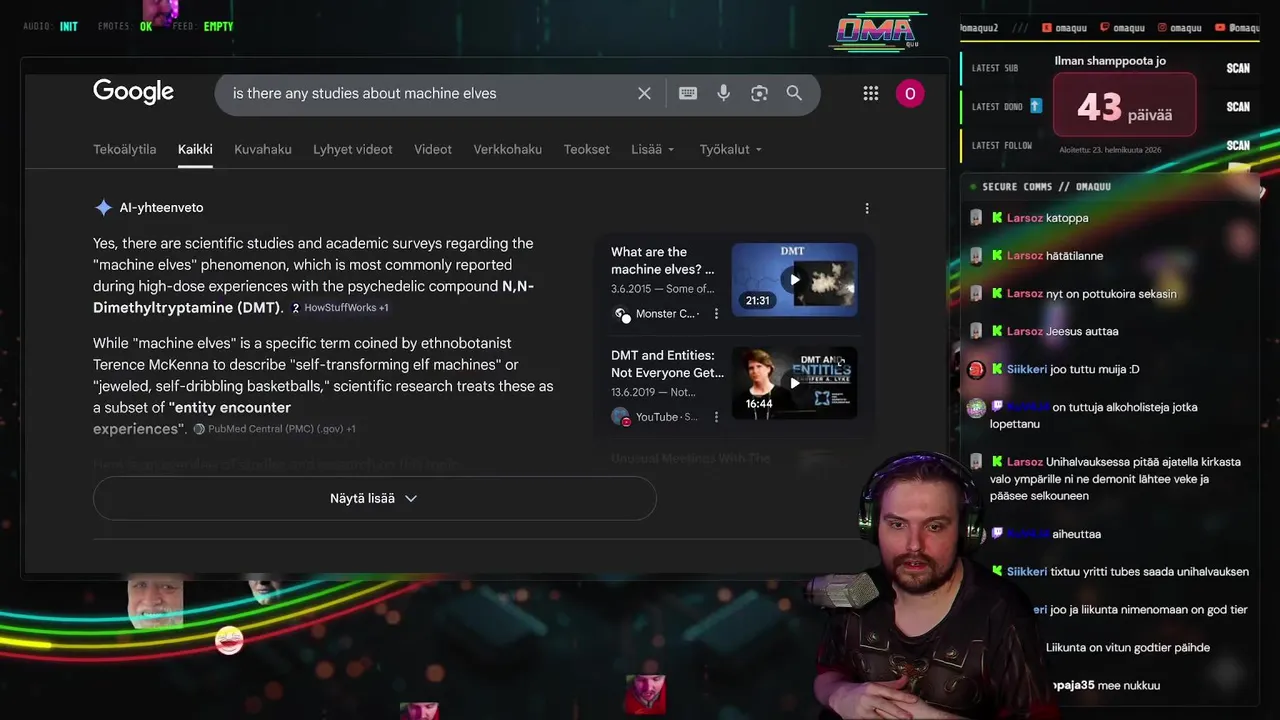1280x720 pixels.
Task: Play the DMT and Entities thumbnail 16:44
Action: (x=794, y=383)
